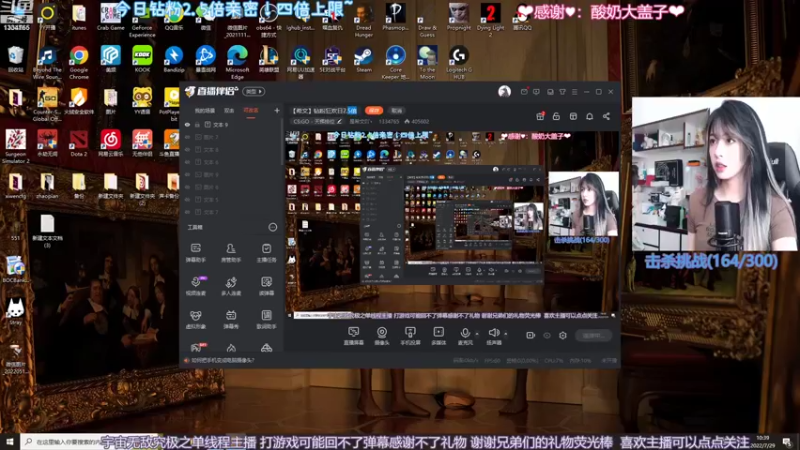
Task: Toggle visibility of 文本 9 source
Action: point(187,124)
